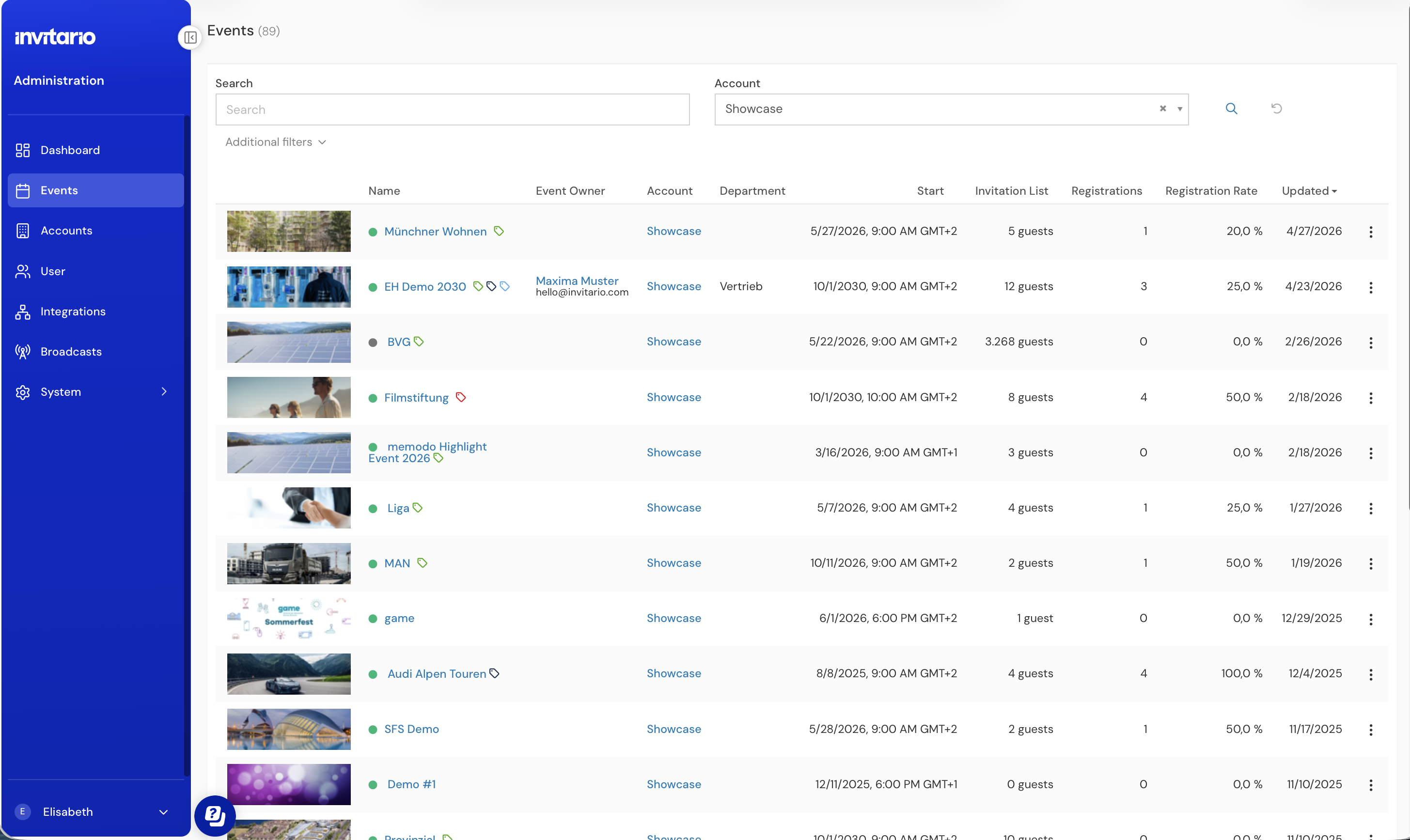Click the Registration Rate column header
Image resolution: width=1410 pixels, height=840 pixels.
point(1211,191)
